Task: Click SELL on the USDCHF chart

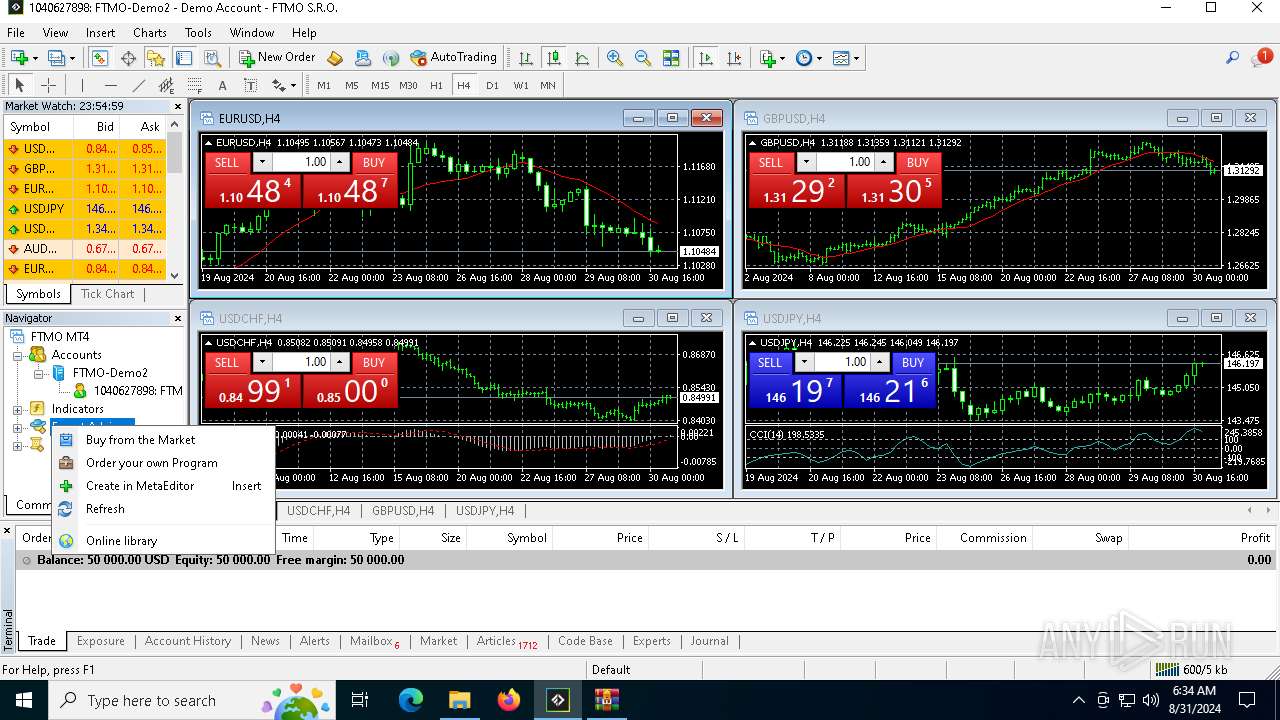Action: click(227, 363)
